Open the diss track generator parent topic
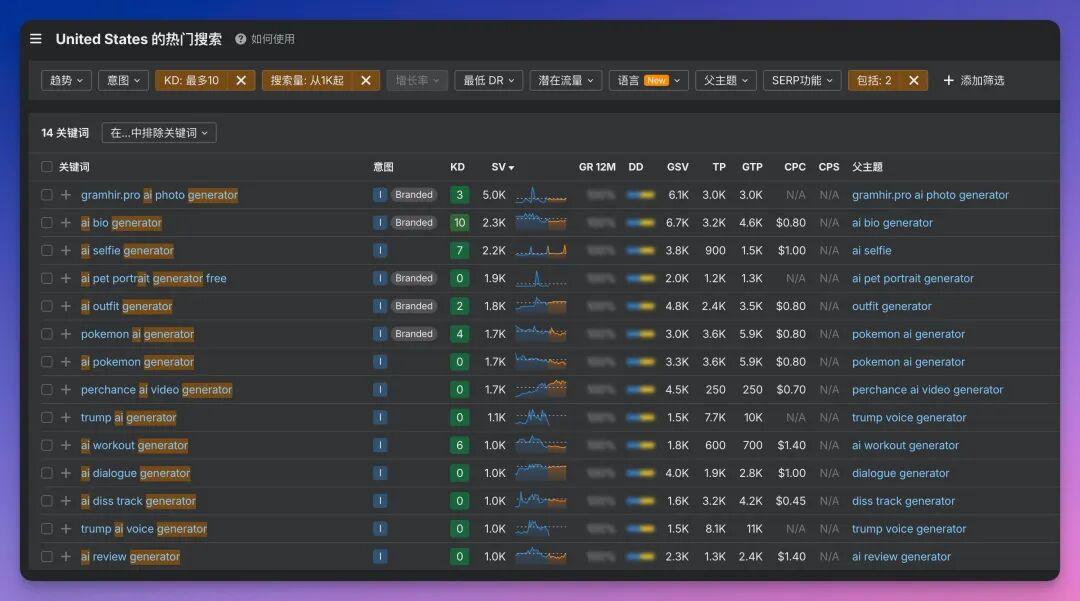This screenshot has width=1080, height=601. pyautogui.click(x=903, y=501)
